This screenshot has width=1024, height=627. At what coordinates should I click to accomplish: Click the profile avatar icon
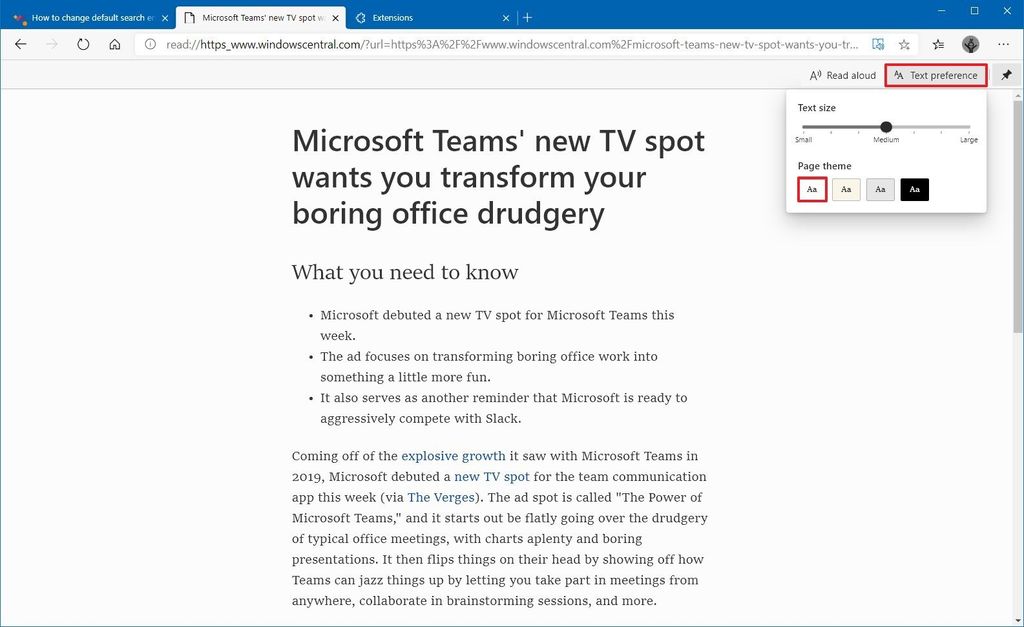[x=970, y=44]
